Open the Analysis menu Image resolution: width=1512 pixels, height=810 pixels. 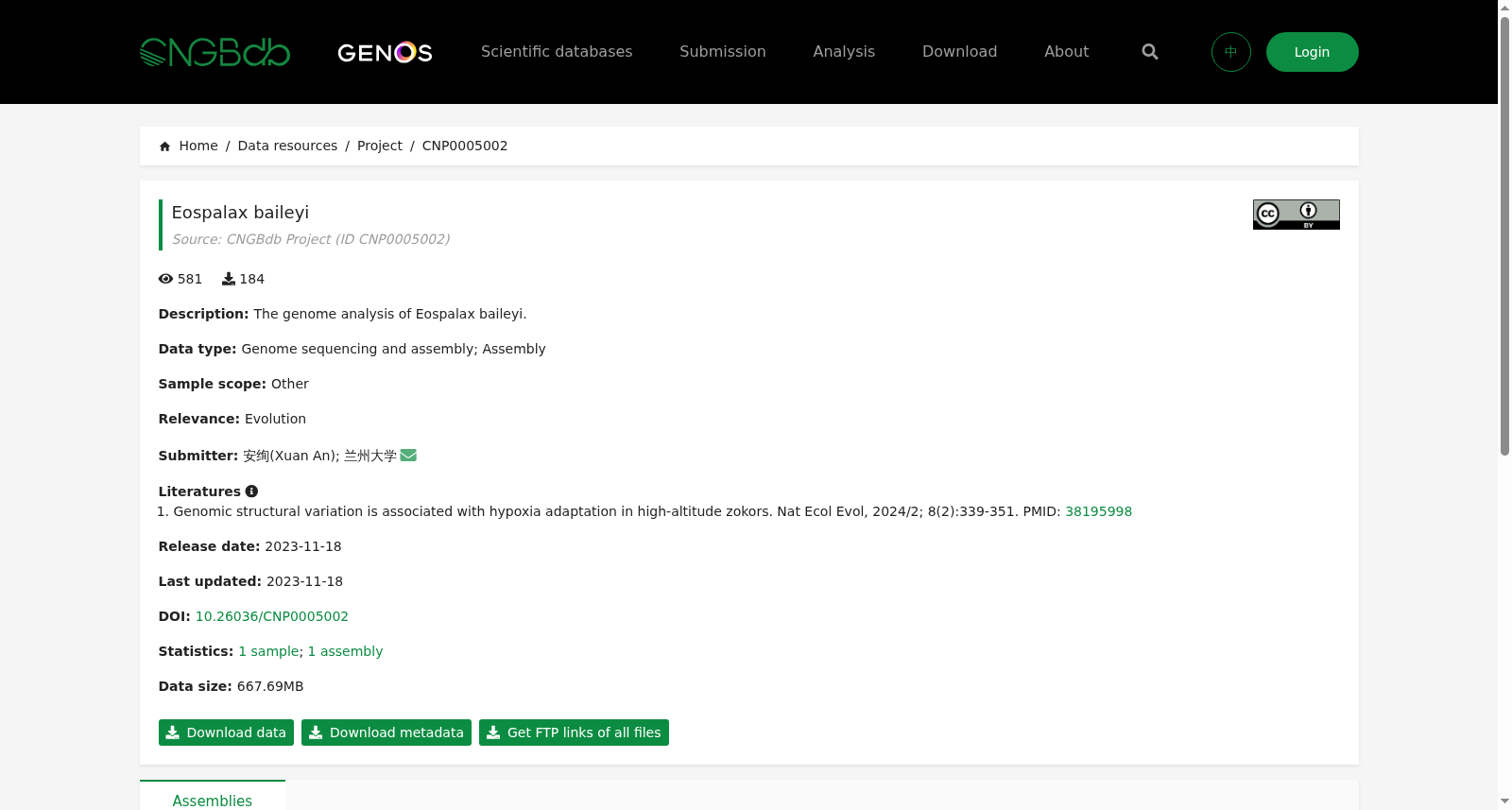click(x=844, y=52)
